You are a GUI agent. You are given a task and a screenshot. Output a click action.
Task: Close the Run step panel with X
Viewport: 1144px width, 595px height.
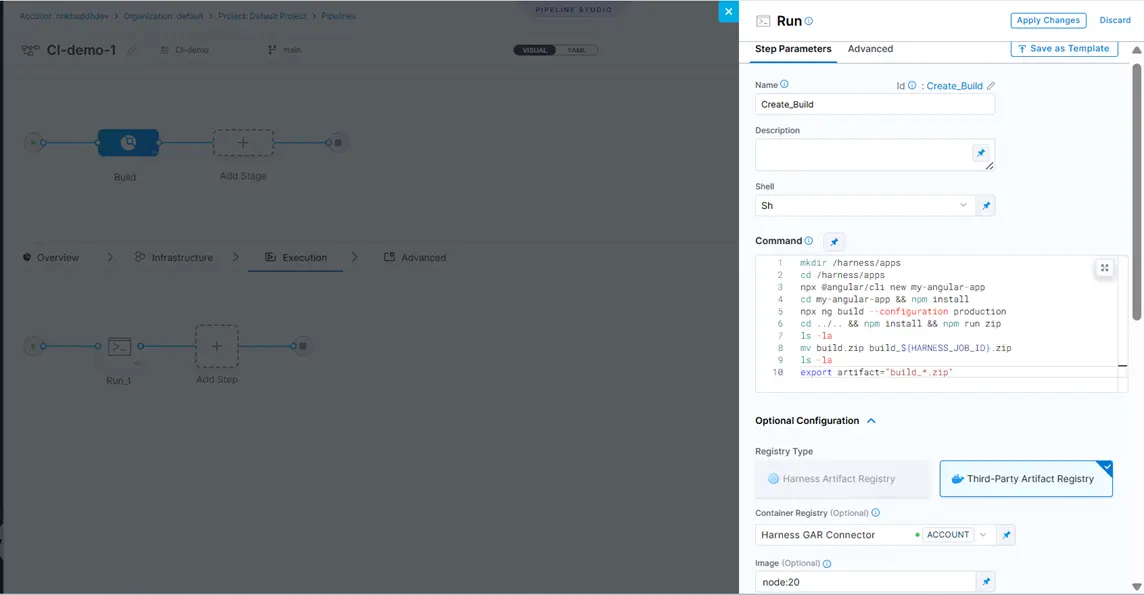tap(728, 12)
